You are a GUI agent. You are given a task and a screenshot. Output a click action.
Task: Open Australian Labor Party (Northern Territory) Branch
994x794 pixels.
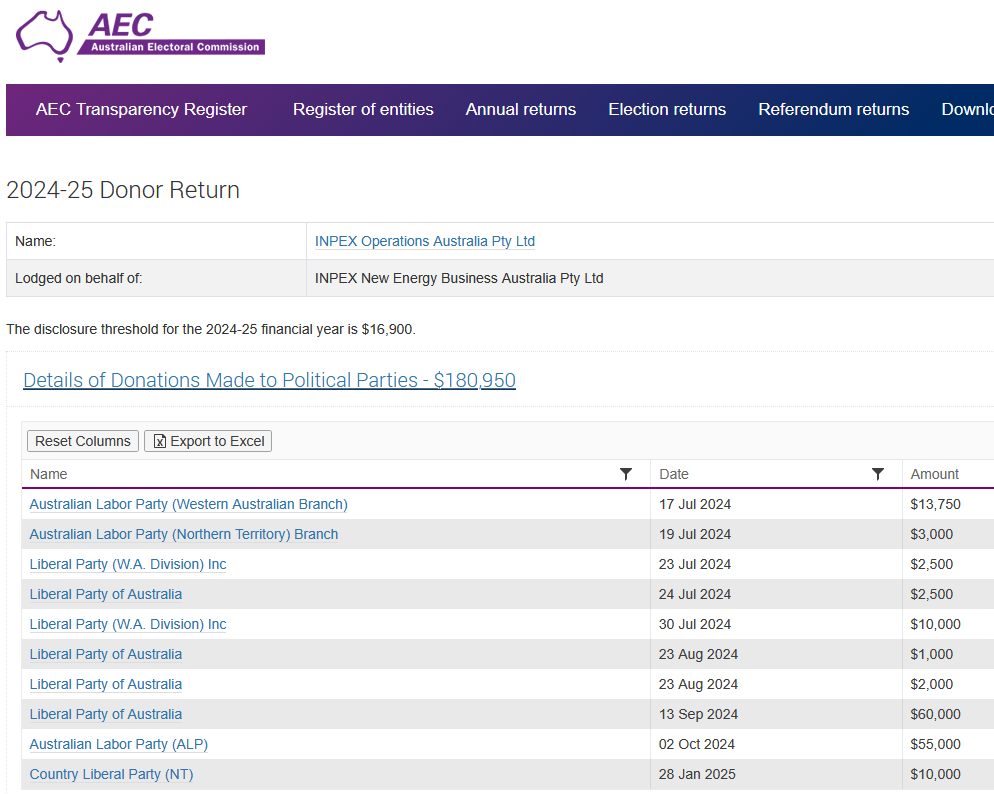click(184, 534)
